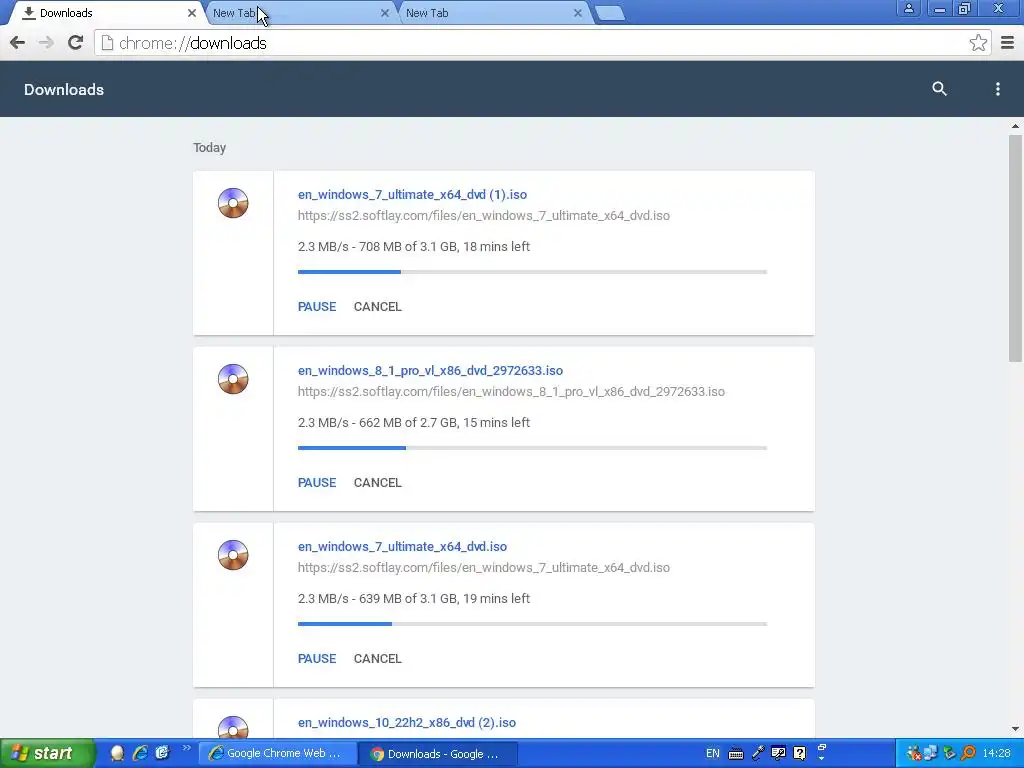Open the Windows Start menu
Viewport: 1024px width, 768px height.
pos(47,754)
